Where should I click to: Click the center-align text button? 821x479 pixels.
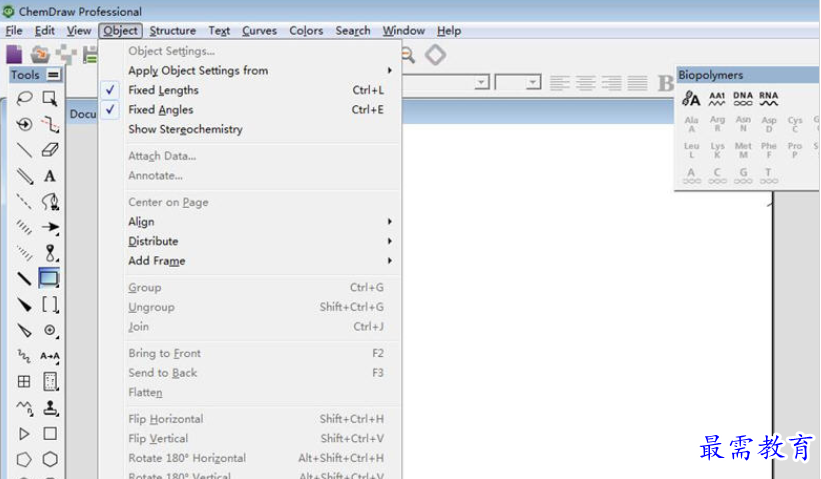point(585,83)
